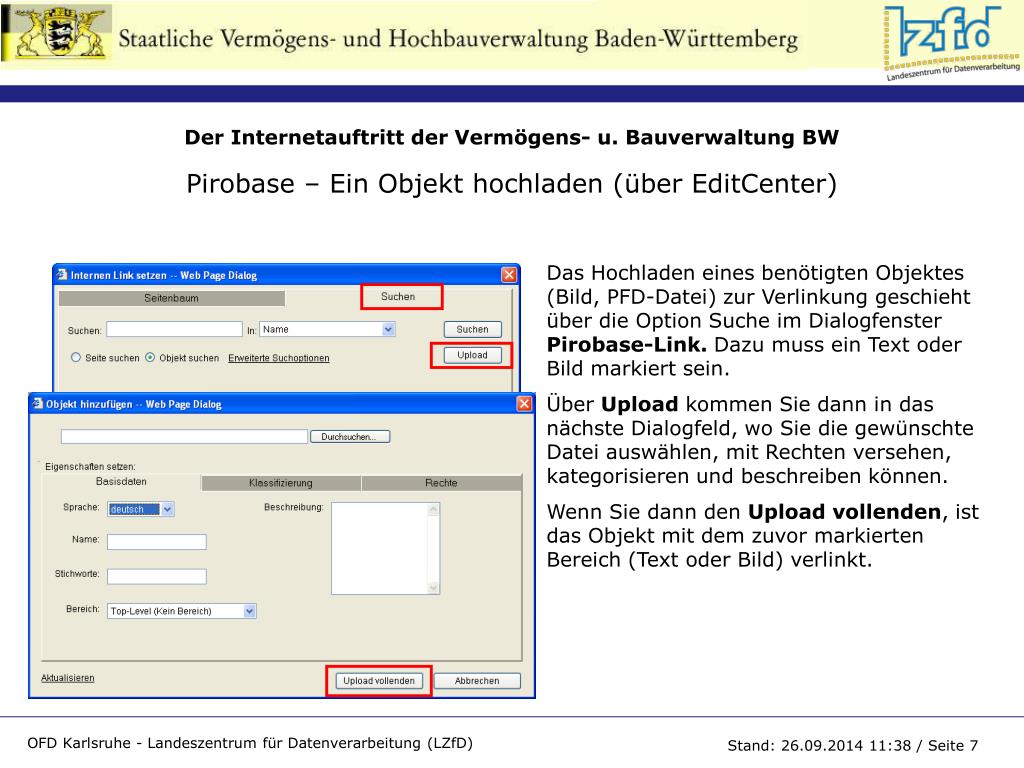Click the file path field beside Durchsuchen

pos(184,437)
